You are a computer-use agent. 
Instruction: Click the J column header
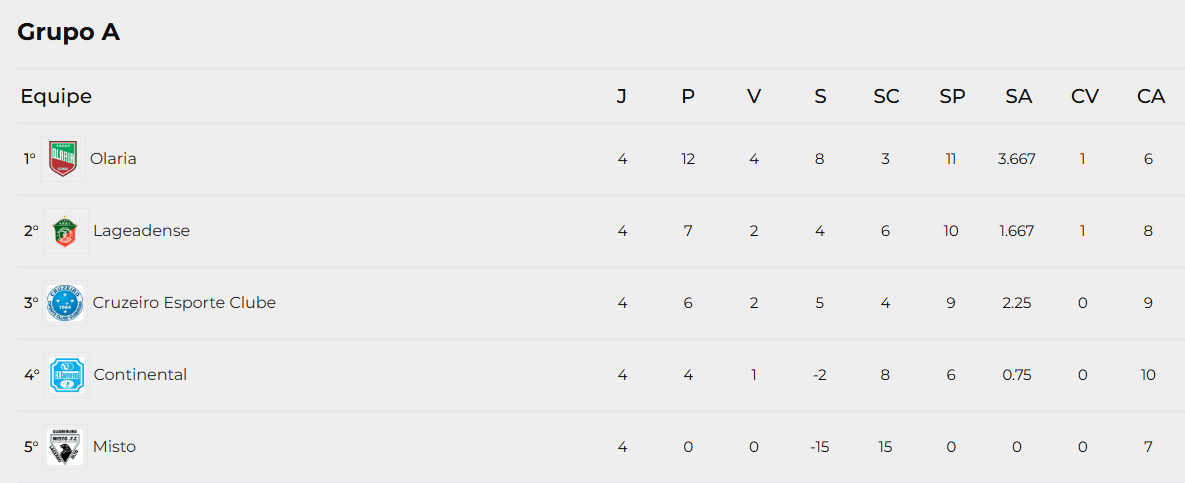point(622,97)
